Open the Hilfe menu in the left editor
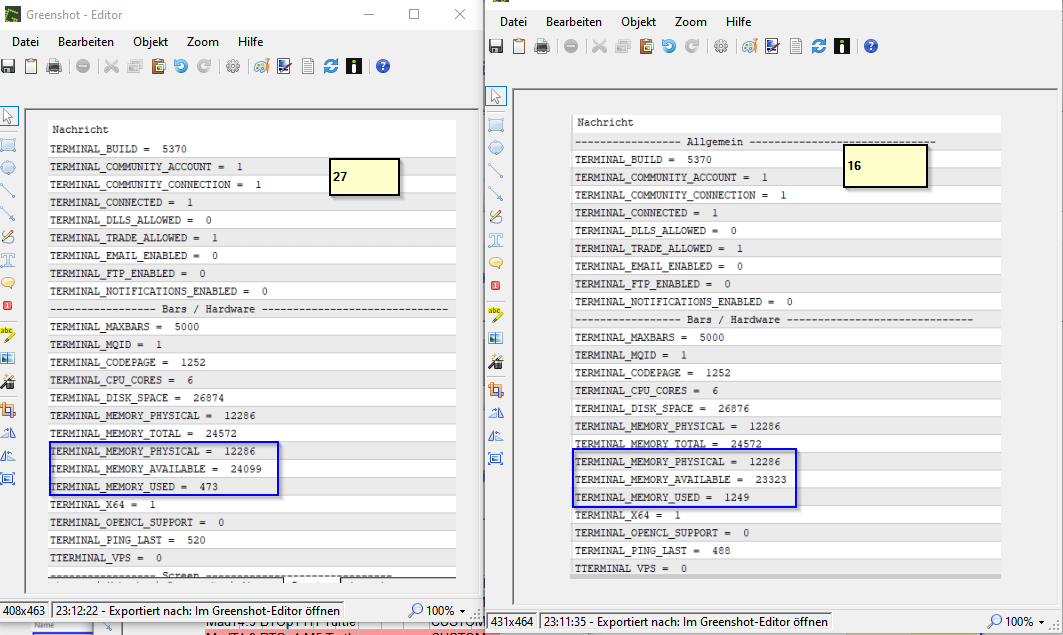The image size is (1063, 635). click(250, 42)
